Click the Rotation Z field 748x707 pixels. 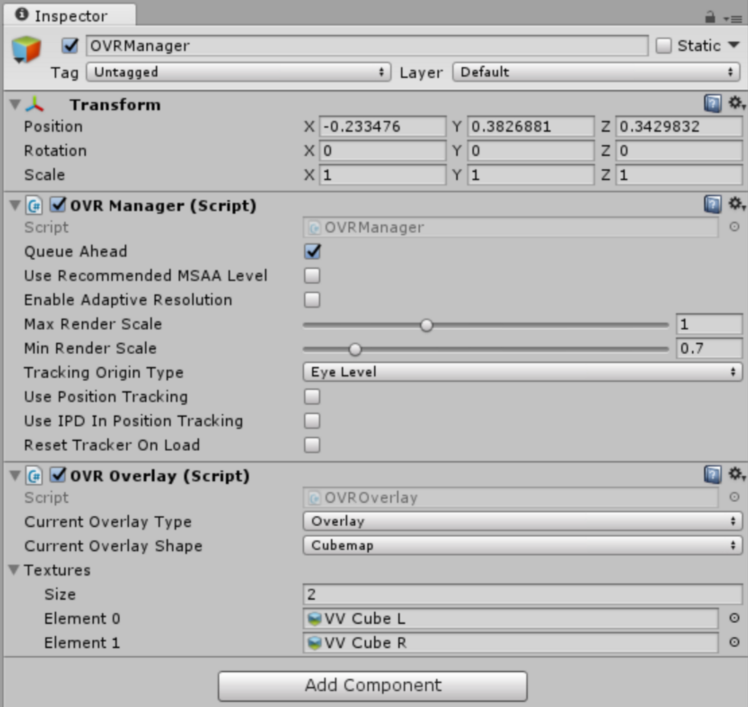point(679,151)
